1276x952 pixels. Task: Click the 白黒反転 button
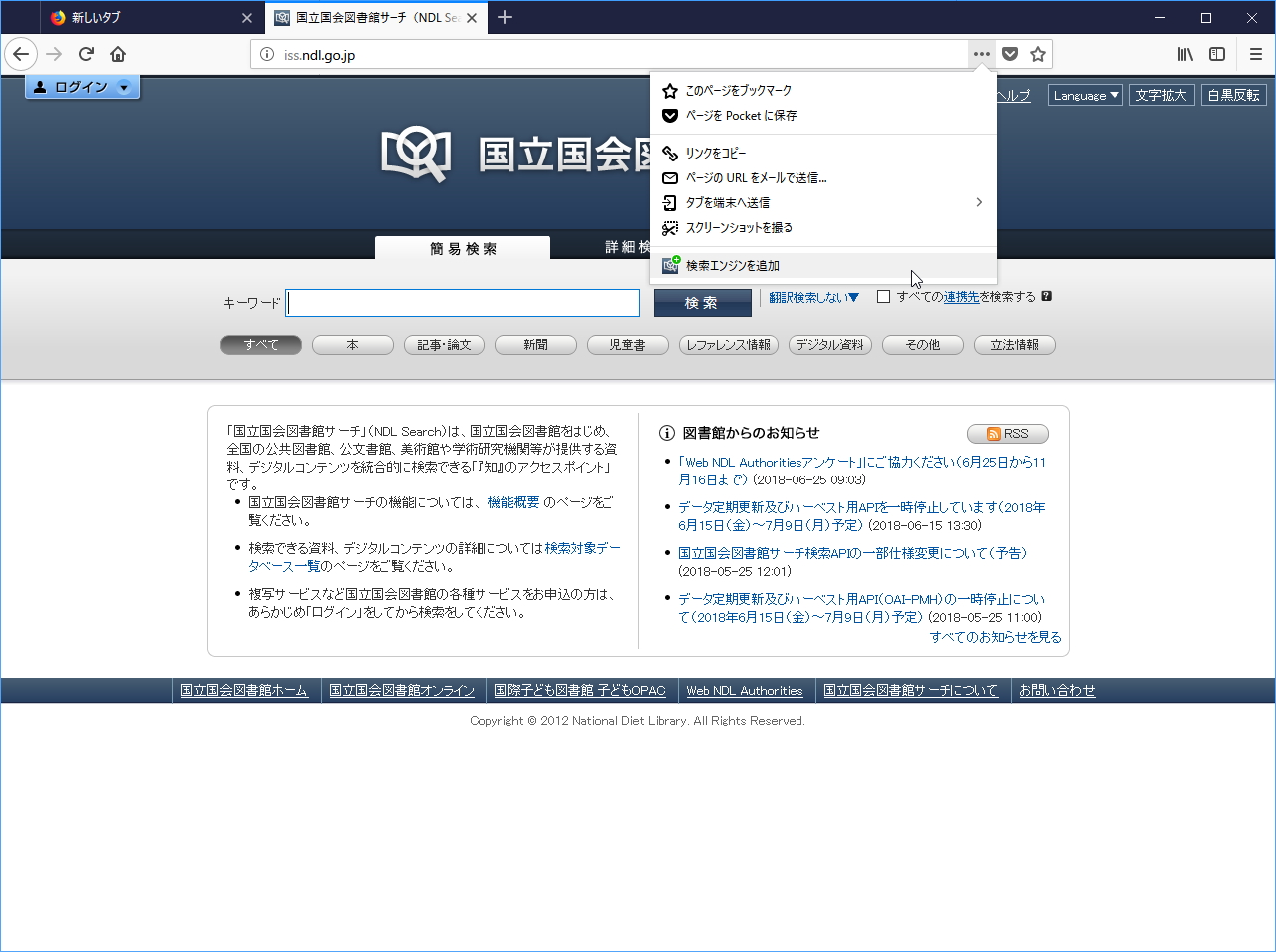tap(1233, 95)
